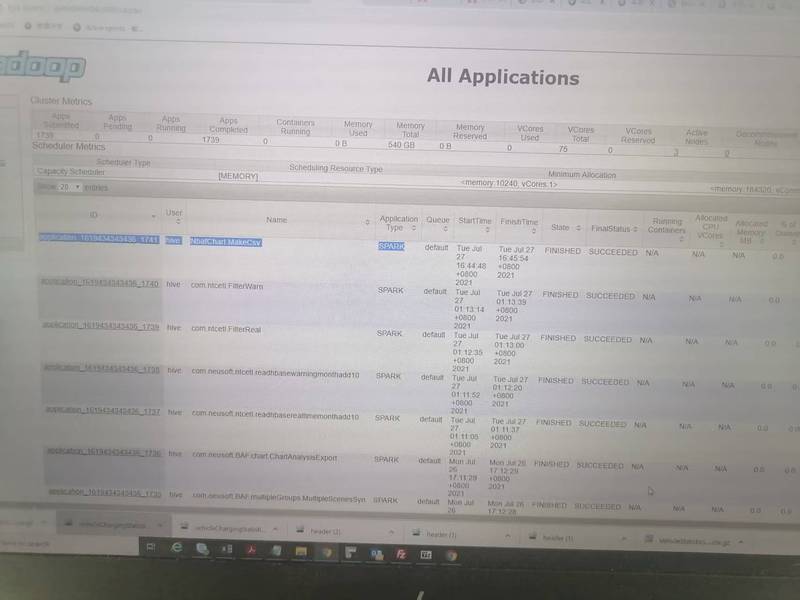This screenshot has width=800, height=600.
Task: Open Internet Explorer from taskbar
Action: coord(177,547)
